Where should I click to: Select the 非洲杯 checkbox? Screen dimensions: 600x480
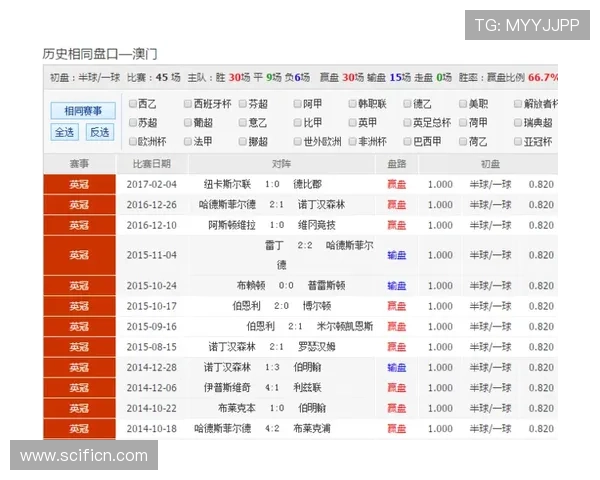click(352, 142)
